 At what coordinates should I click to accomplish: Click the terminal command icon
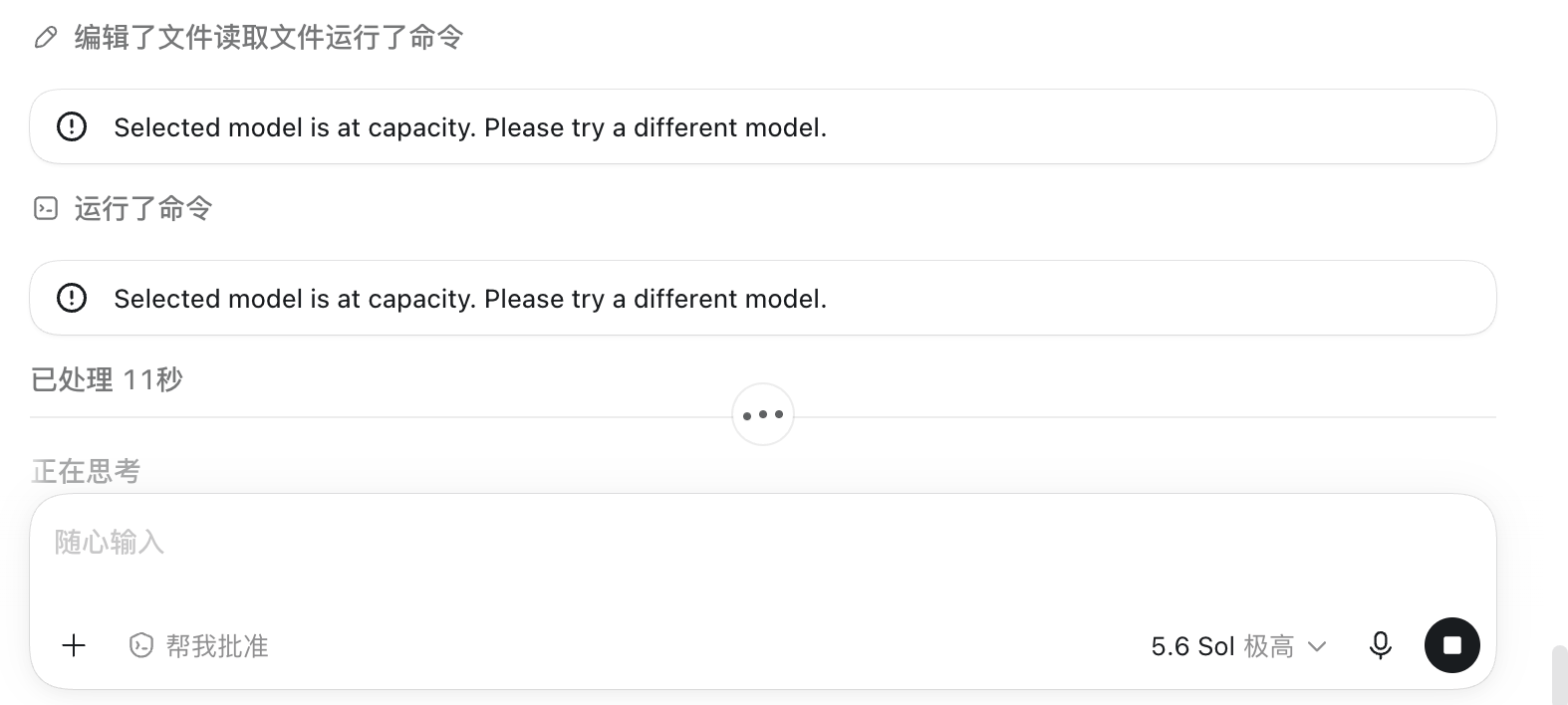pos(46,208)
